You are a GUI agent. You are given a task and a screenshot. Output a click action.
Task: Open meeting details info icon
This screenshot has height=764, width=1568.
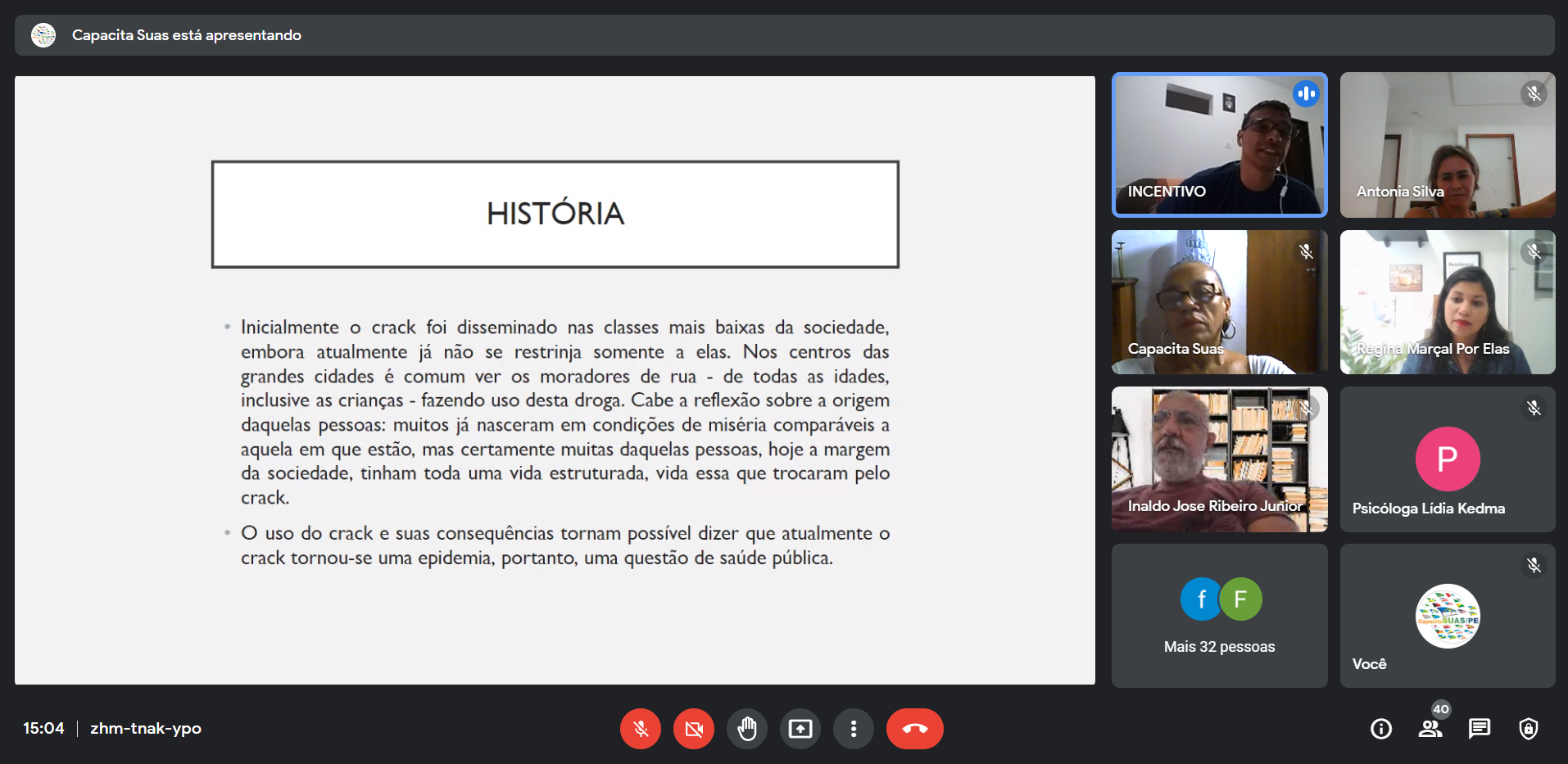pos(1381,728)
